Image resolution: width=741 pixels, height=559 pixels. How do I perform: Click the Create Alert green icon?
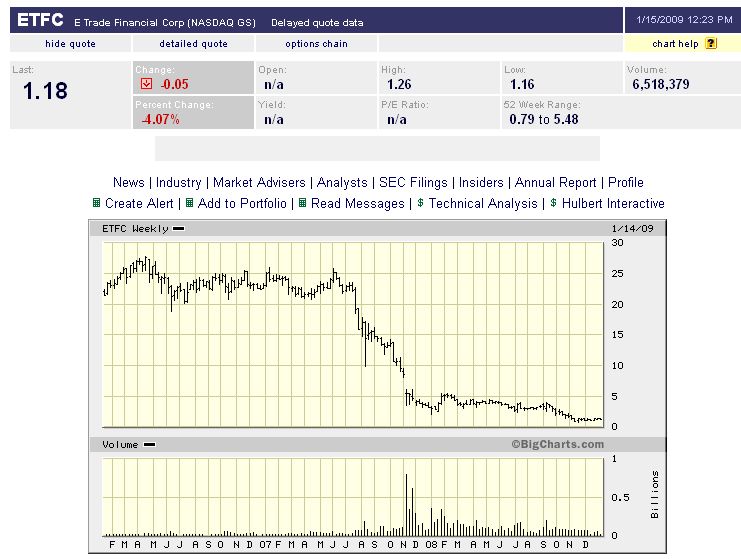(x=96, y=203)
